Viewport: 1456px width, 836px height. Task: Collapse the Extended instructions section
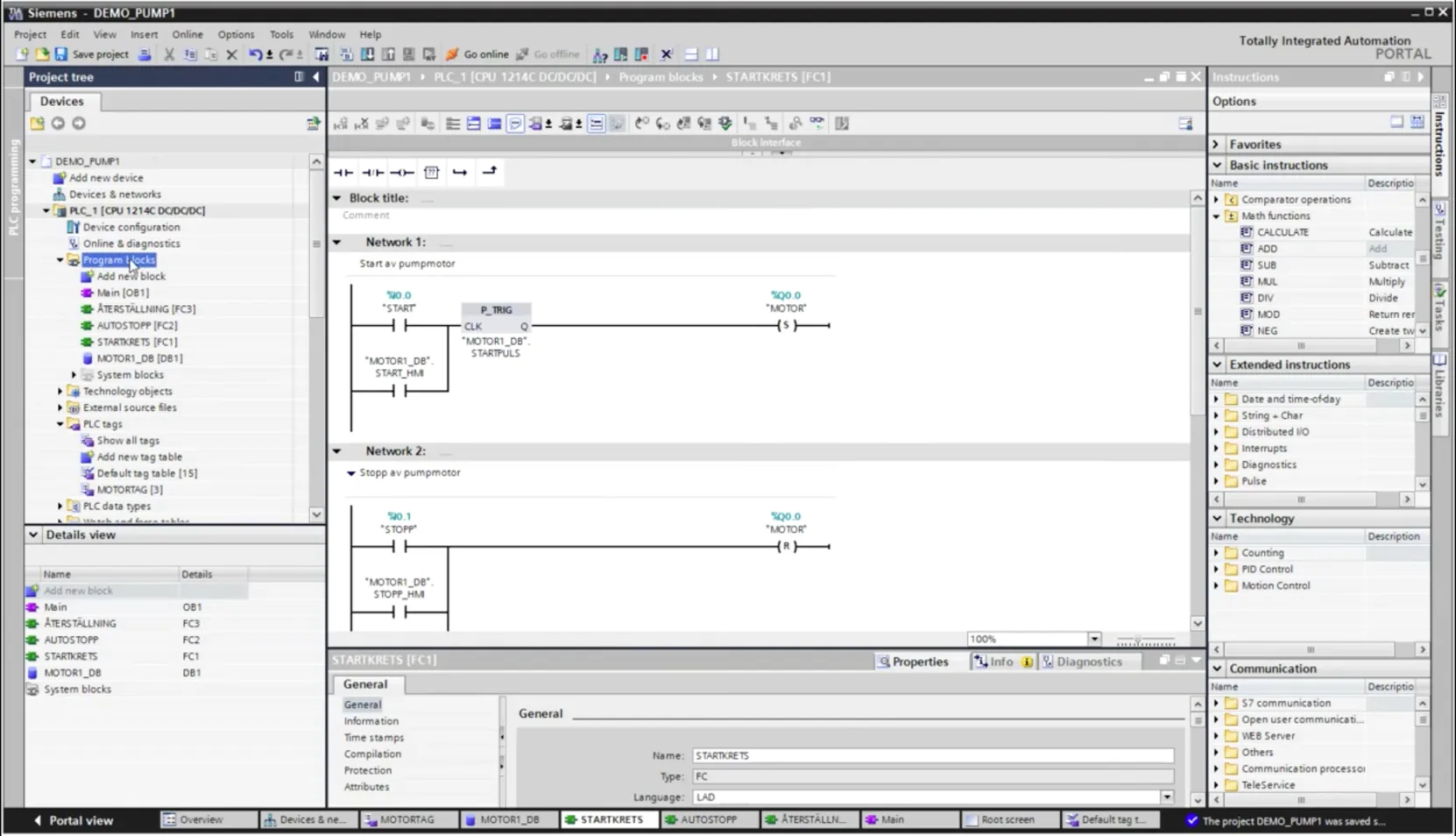[1217, 365]
